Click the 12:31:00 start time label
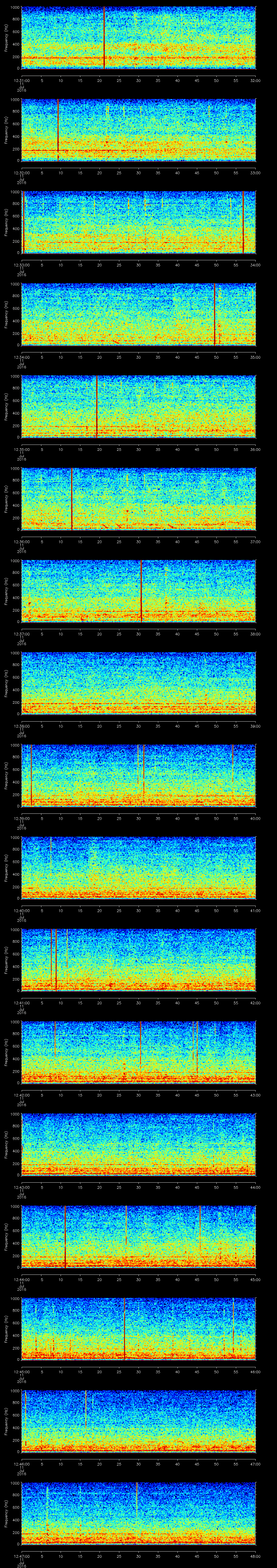The width and height of the screenshot is (277, 1568). [21, 80]
